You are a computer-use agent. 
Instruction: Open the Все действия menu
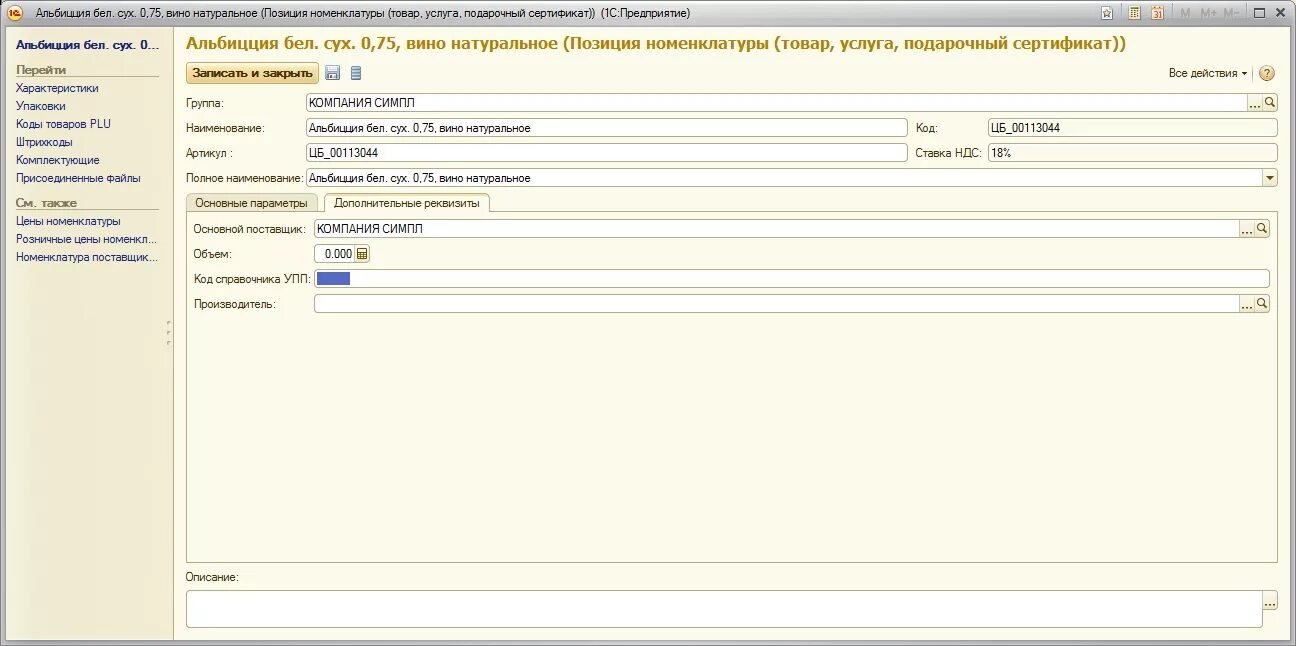pos(1208,73)
